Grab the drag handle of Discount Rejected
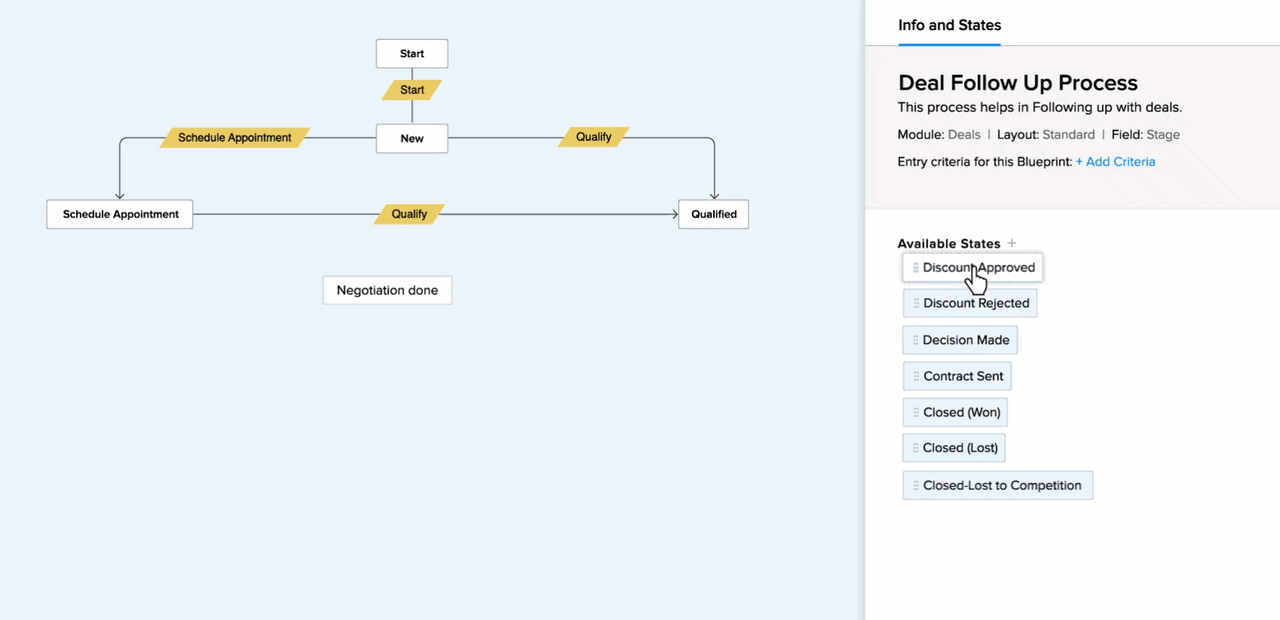Viewport: 1280px width, 620px height. tap(915, 304)
